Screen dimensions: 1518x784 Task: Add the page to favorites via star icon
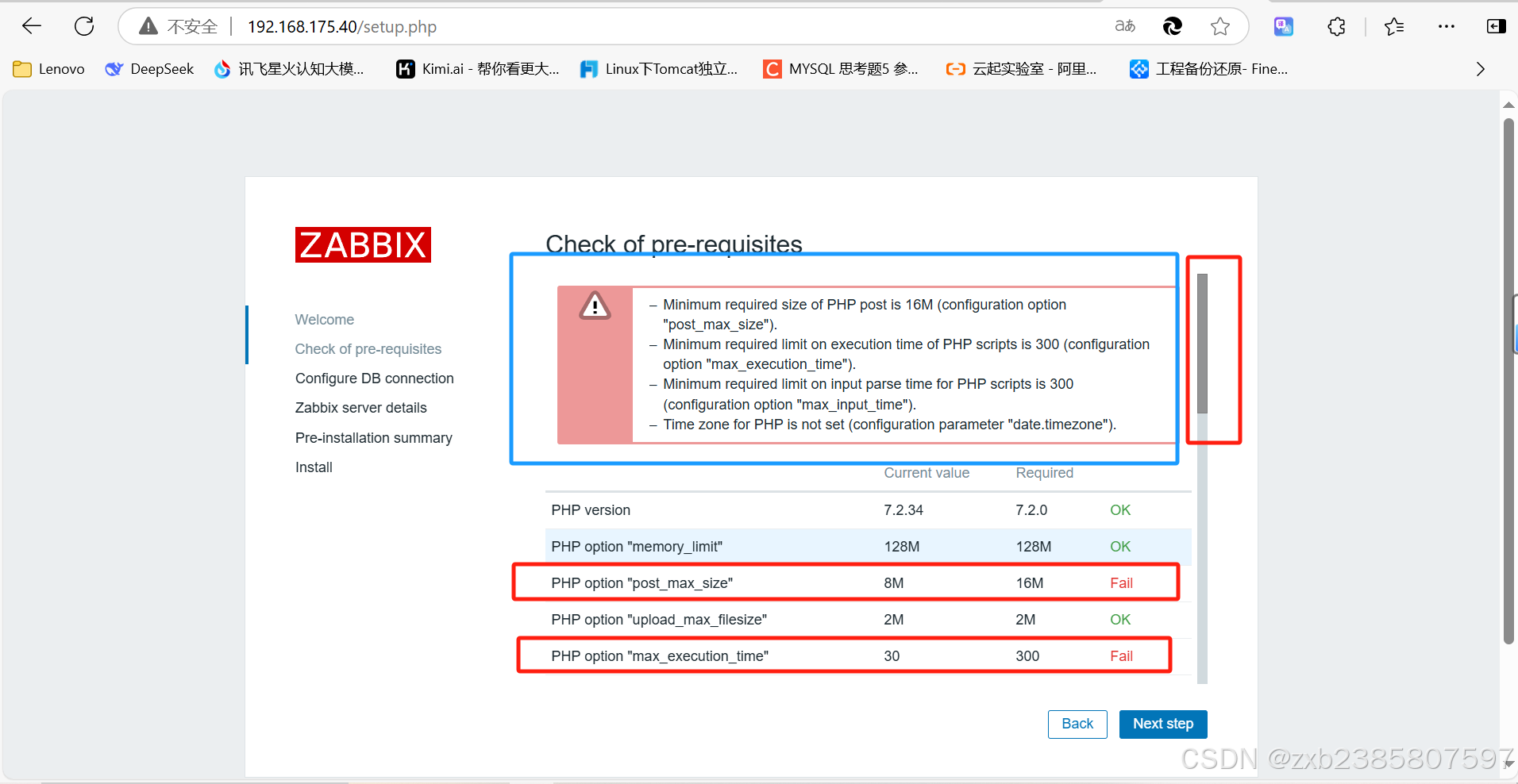[x=1220, y=26]
